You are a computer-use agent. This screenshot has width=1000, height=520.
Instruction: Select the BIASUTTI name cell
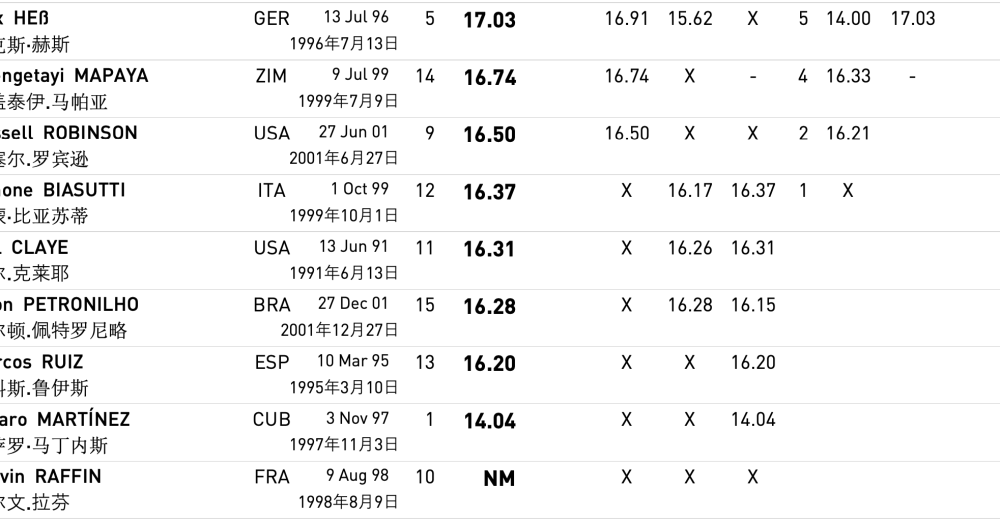[83, 190]
